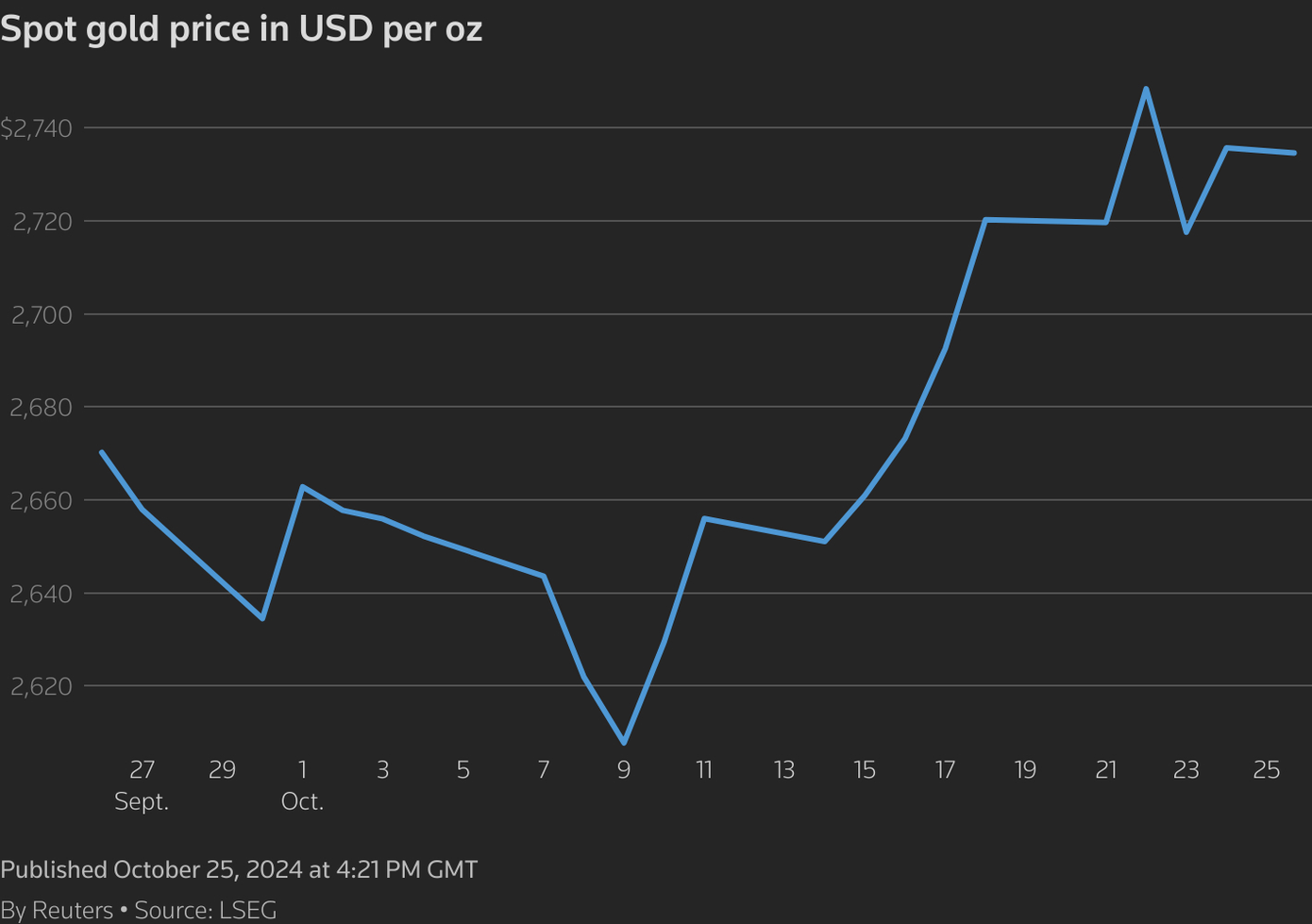
Task: Click the "Source: LSEG" attribution
Action: coord(206,910)
